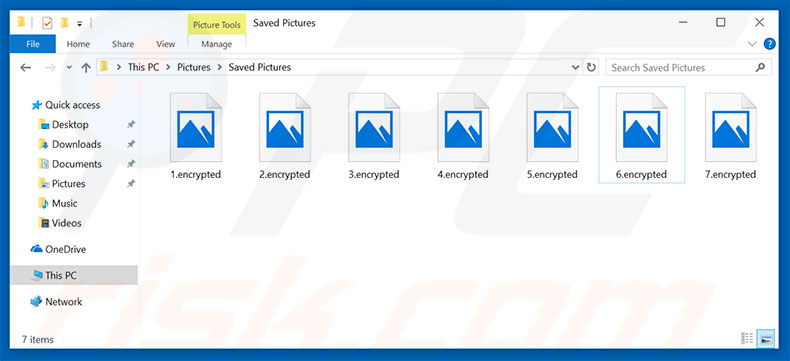
Task: Select This PC in the breadcrumb
Action: point(143,67)
